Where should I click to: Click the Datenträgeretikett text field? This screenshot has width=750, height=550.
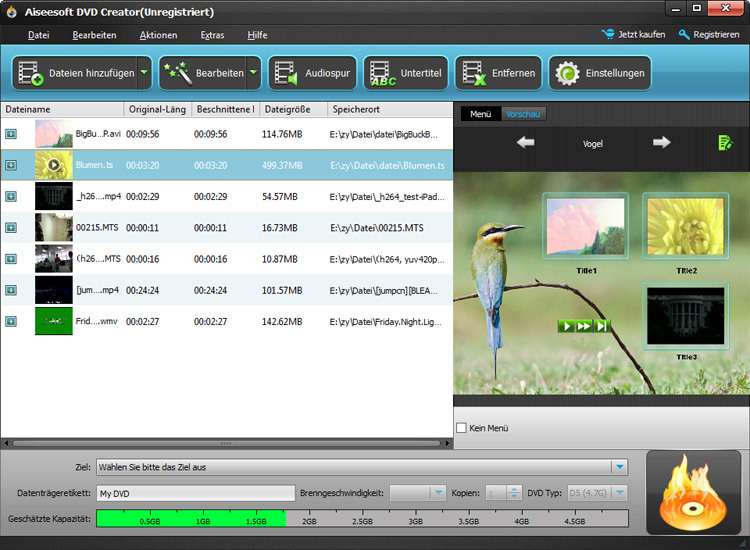195,493
